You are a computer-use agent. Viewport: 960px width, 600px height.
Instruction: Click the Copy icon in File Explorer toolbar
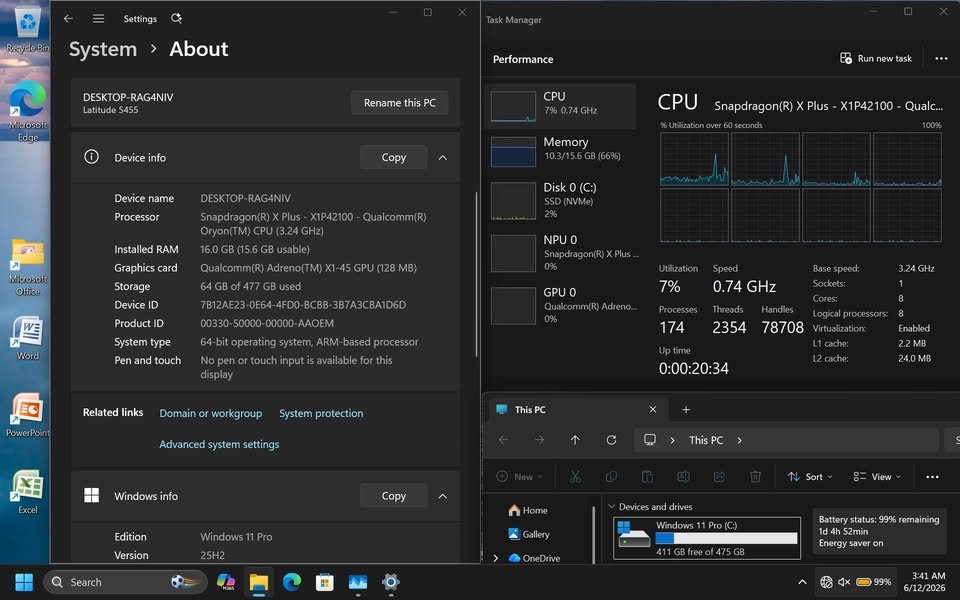click(x=611, y=476)
